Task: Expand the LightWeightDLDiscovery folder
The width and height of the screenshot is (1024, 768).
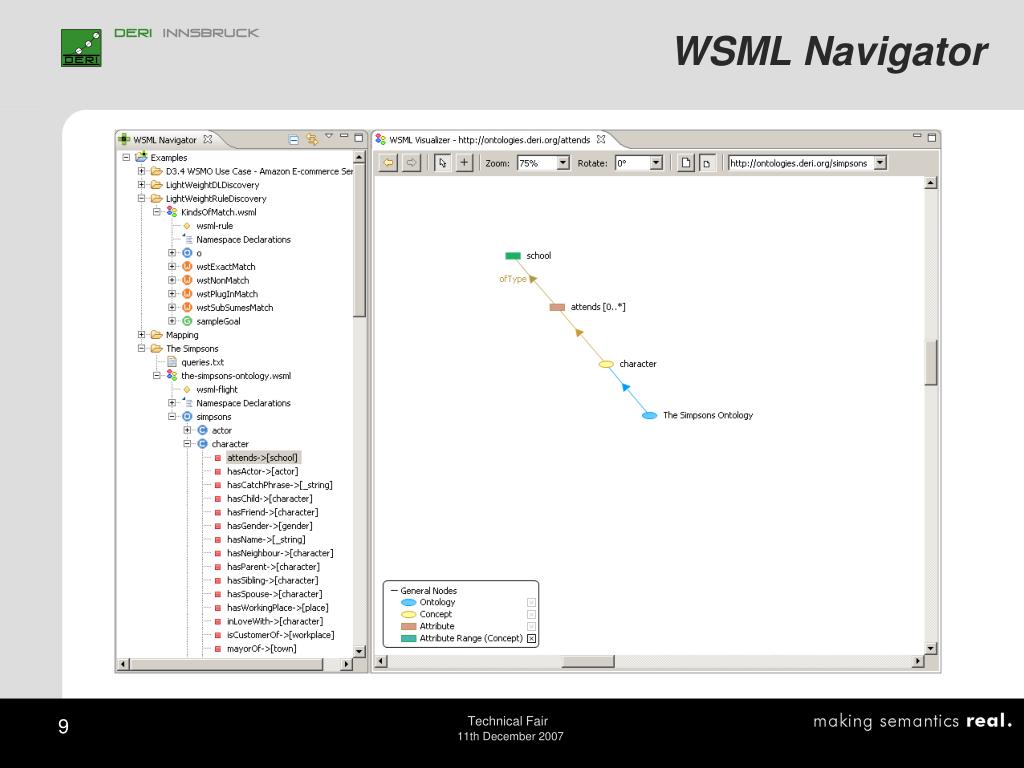Action: coord(141,185)
